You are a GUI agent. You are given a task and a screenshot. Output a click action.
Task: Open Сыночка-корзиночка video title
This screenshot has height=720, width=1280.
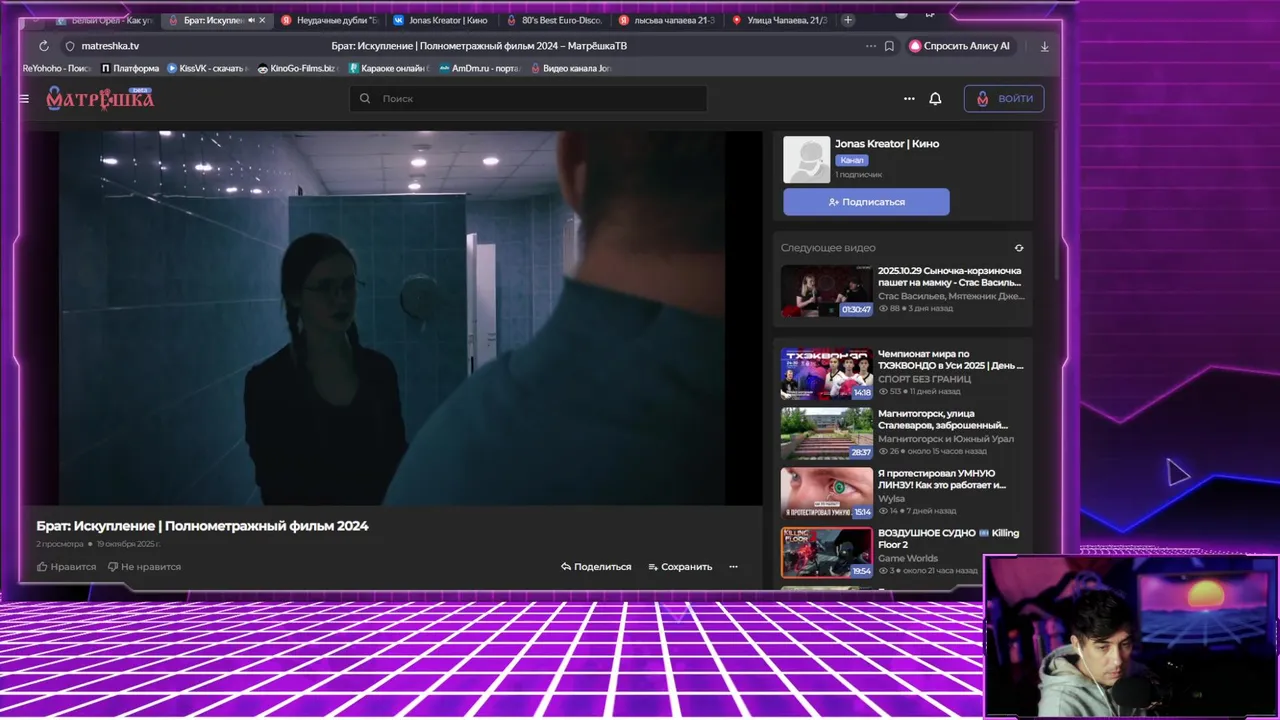950,277
